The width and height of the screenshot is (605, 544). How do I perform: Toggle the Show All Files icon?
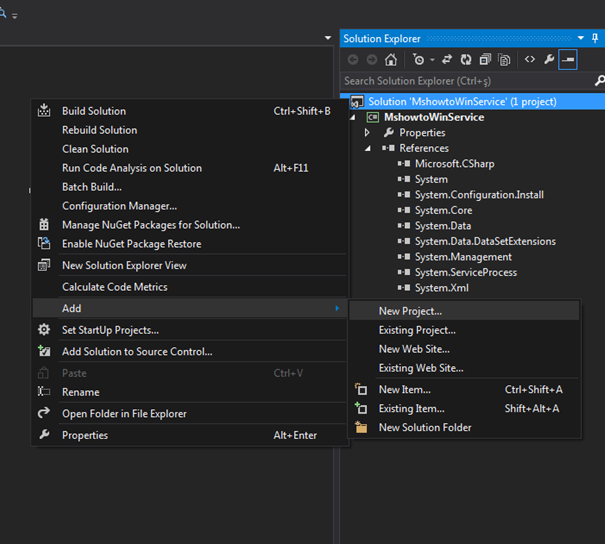[x=504, y=60]
